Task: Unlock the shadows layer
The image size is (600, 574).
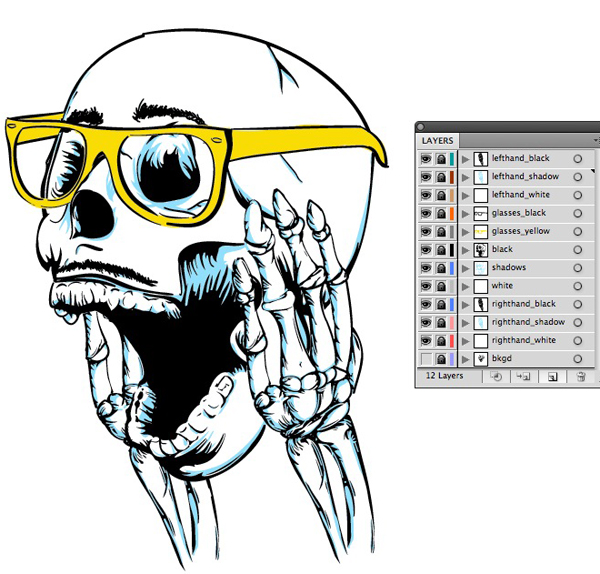Action: (441, 268)
